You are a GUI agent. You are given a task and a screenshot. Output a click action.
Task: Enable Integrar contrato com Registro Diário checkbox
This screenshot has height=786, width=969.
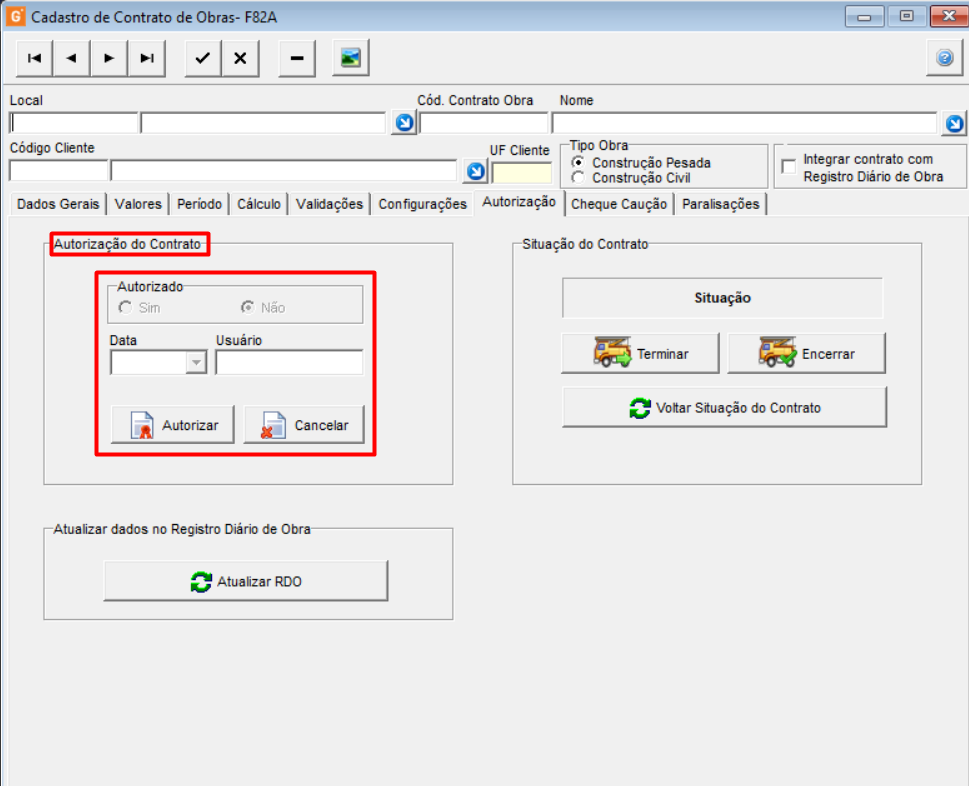click(789, 167)
